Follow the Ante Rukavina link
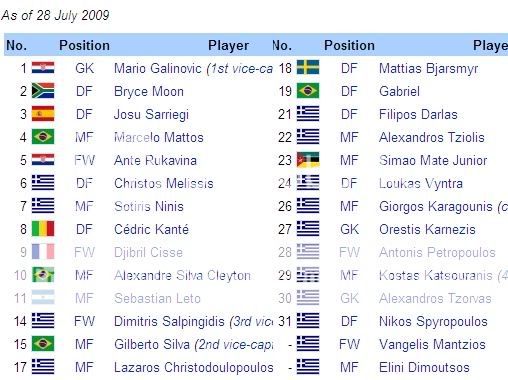The image size is (508, 380). pyautogui.click(x=155, y=160)
